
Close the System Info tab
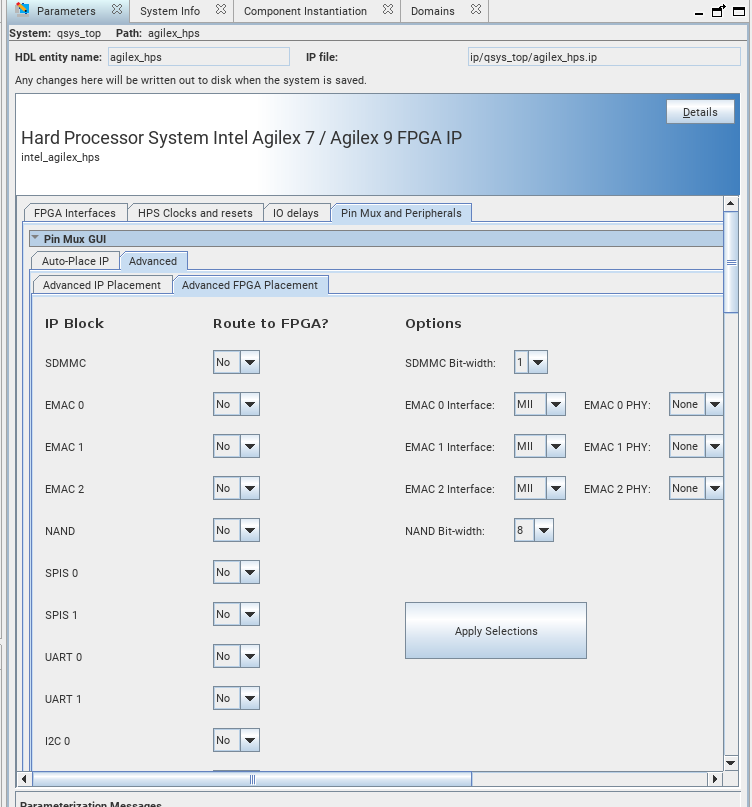pos(220,10)
